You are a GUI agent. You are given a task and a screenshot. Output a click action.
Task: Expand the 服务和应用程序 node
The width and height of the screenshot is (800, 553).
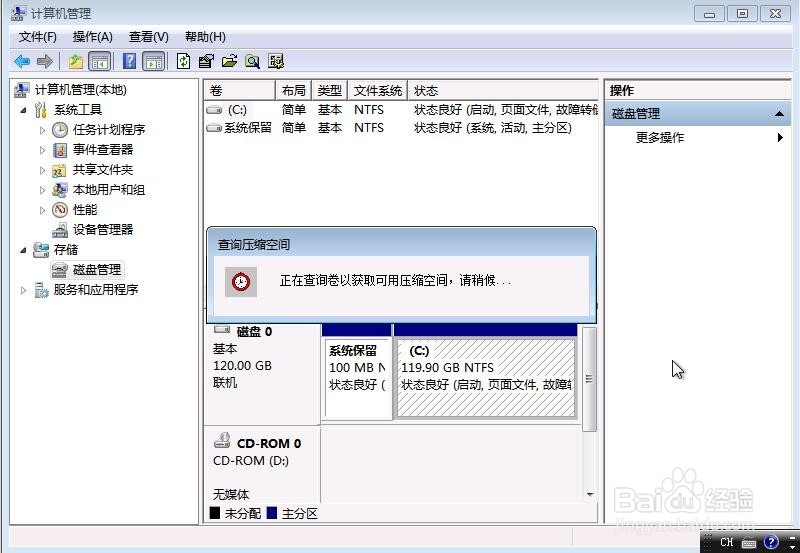point(23,290)
